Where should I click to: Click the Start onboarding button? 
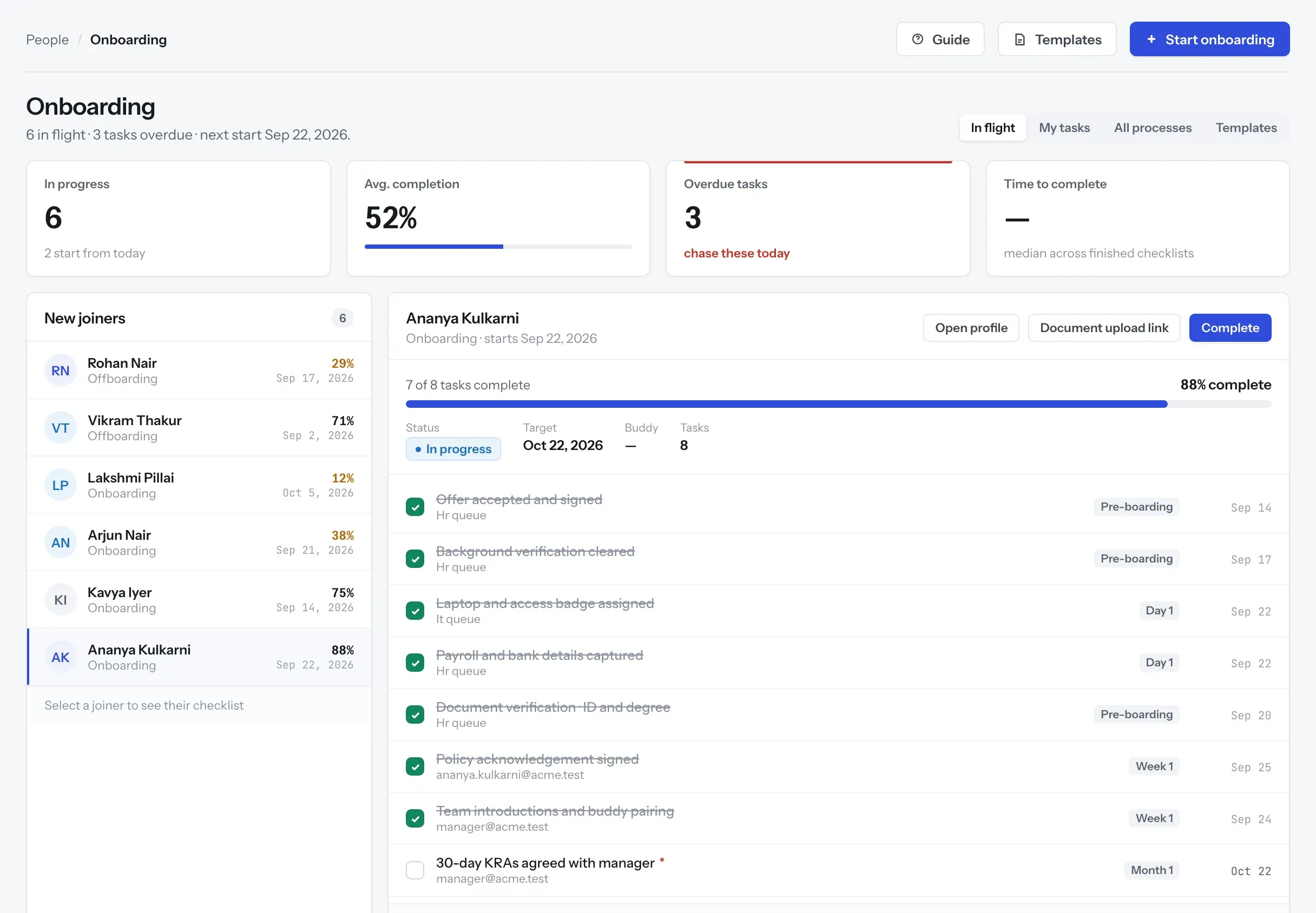[1209, 39]
